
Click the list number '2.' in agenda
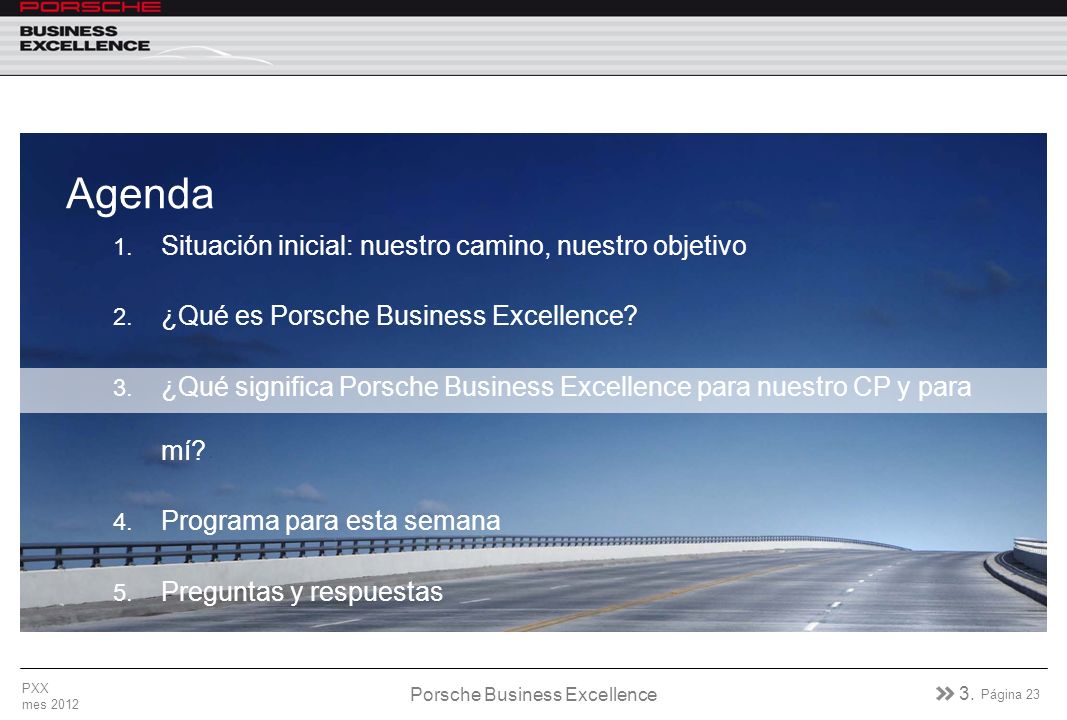tap(122, 318)
